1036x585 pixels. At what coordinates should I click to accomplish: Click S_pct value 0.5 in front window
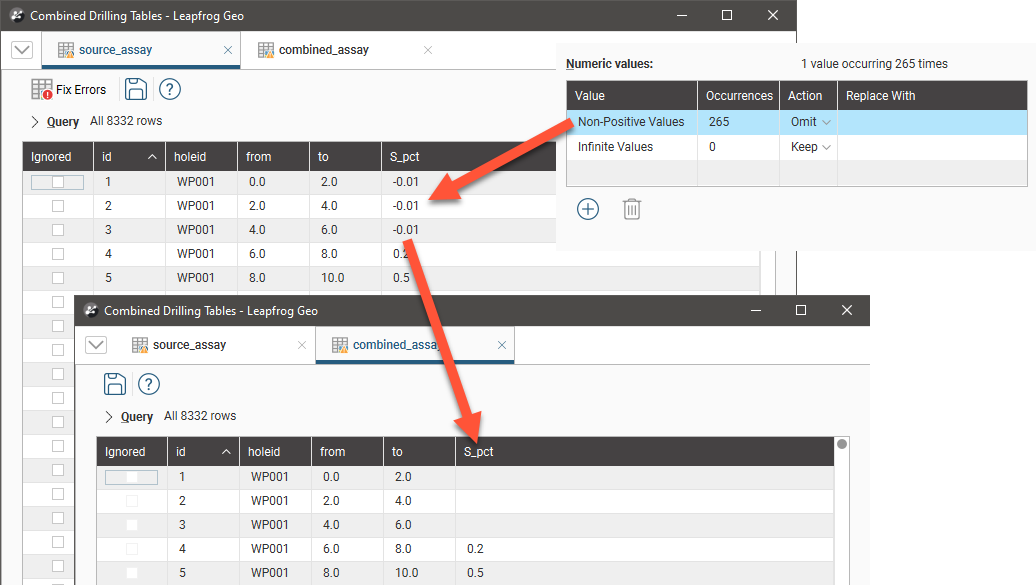click(475, 573)
